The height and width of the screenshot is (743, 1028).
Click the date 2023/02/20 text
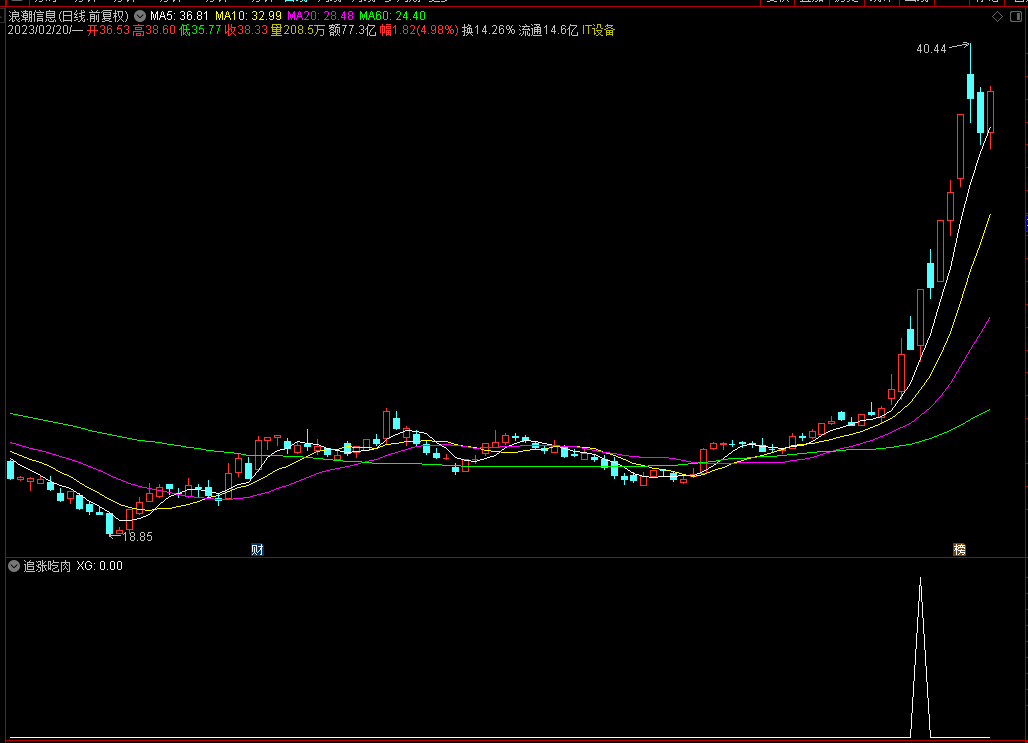click(x=37, y=30)
